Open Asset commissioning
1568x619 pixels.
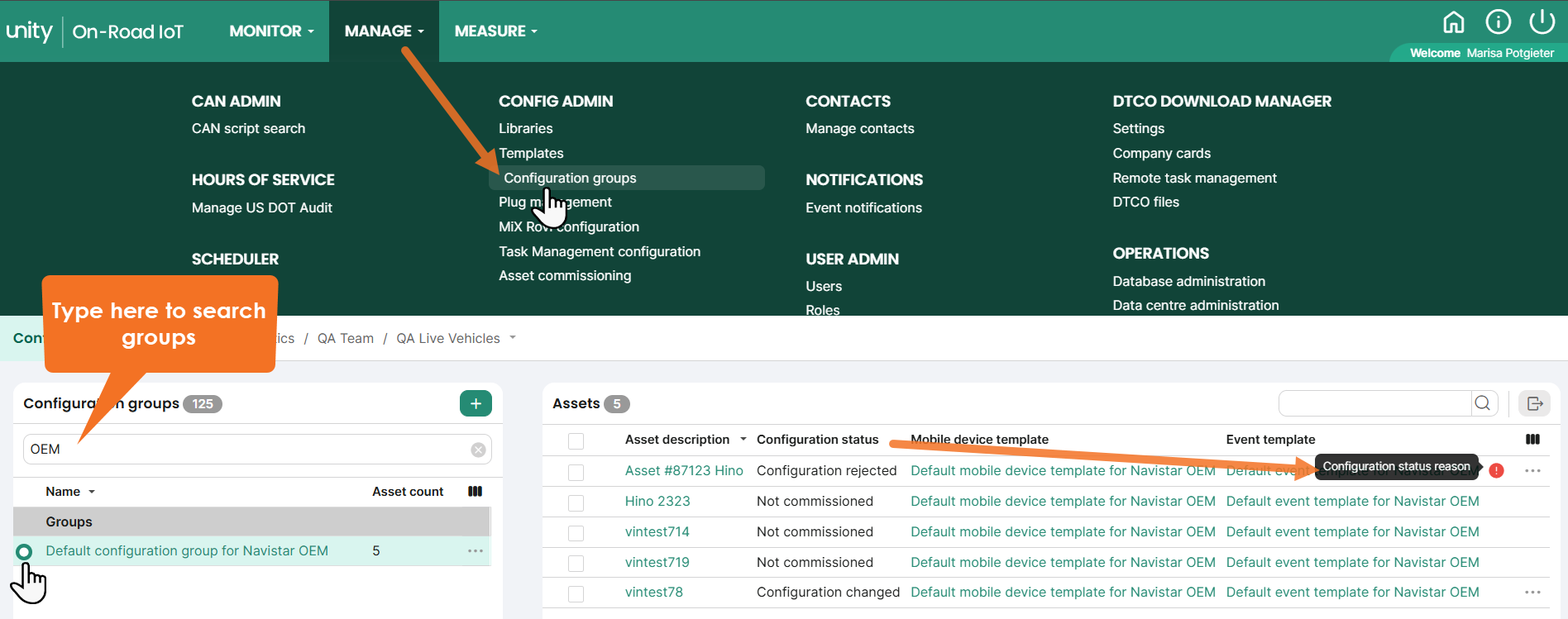564,275
